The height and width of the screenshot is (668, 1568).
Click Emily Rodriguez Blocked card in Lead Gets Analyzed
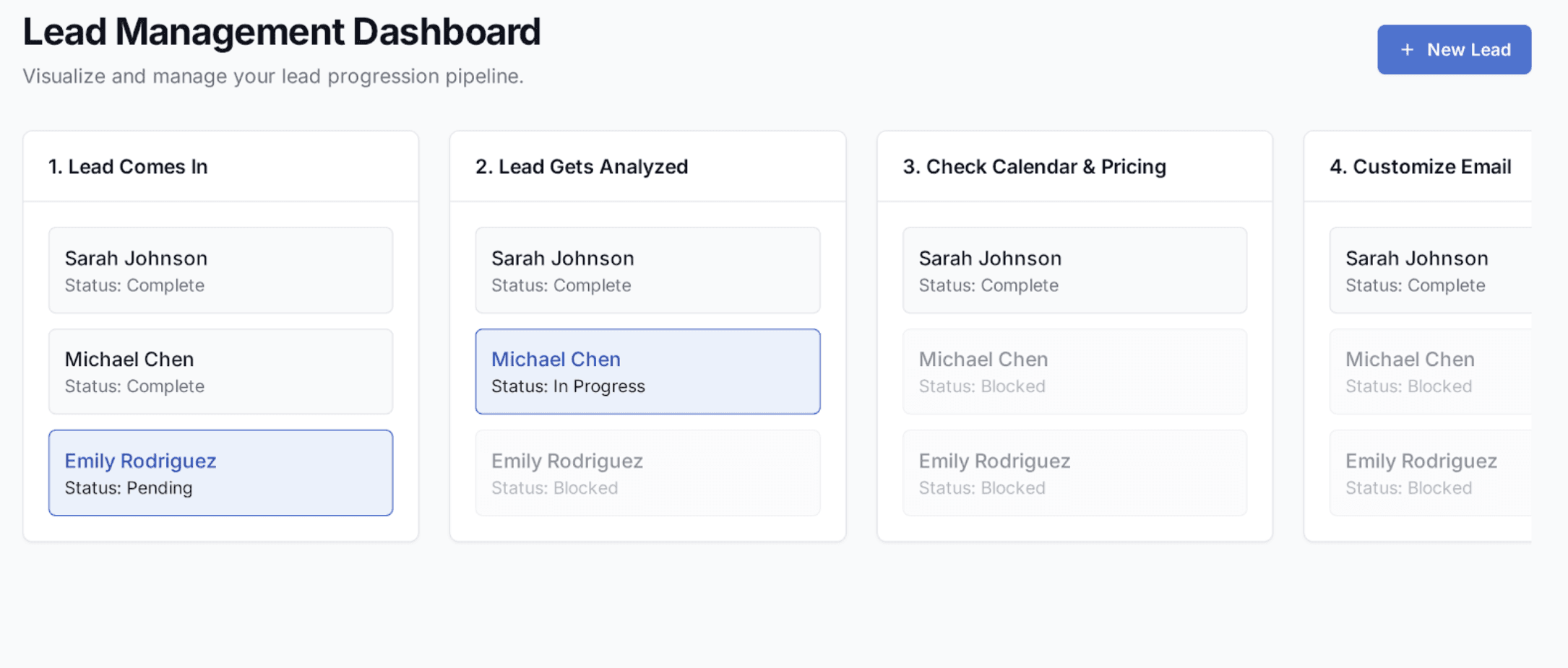[x=647, y=473]
